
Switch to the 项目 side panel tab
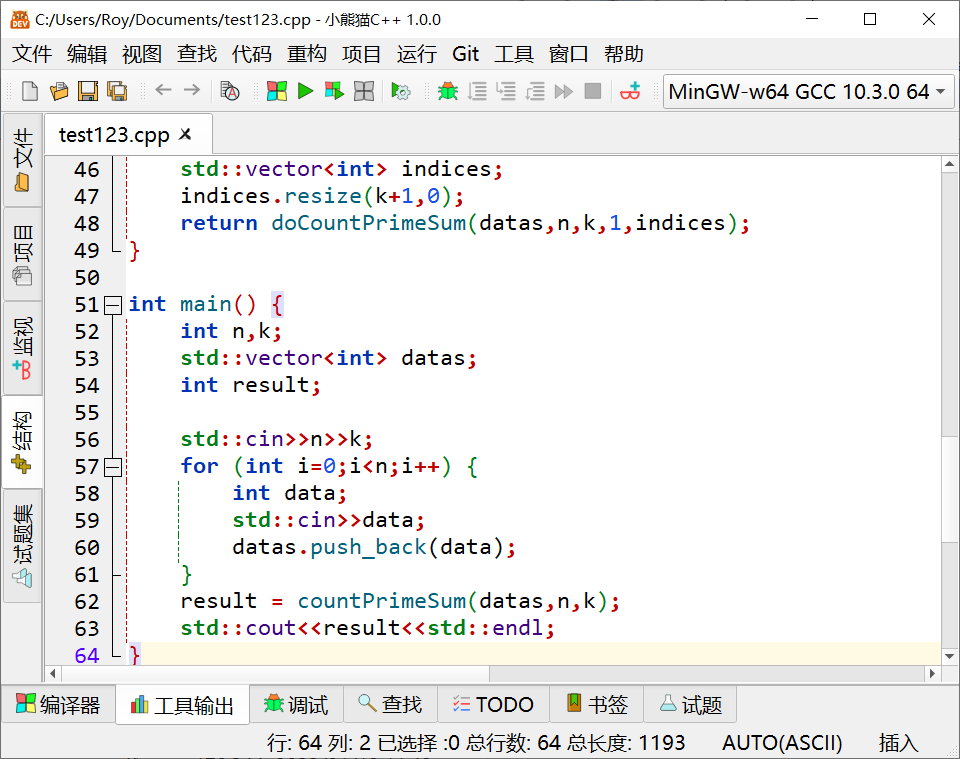(23, 254)
